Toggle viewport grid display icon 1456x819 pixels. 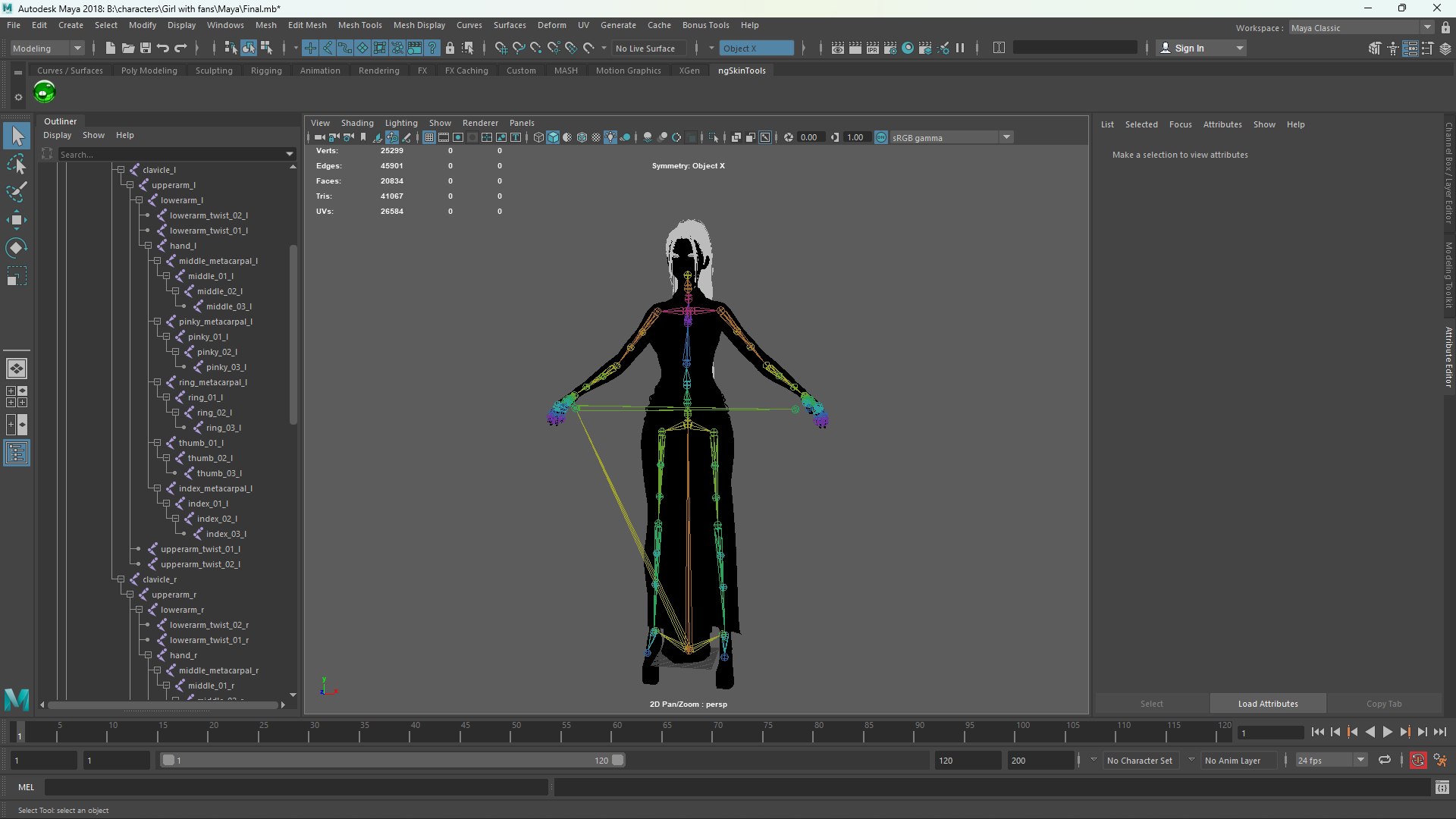[x=429, y=137]
